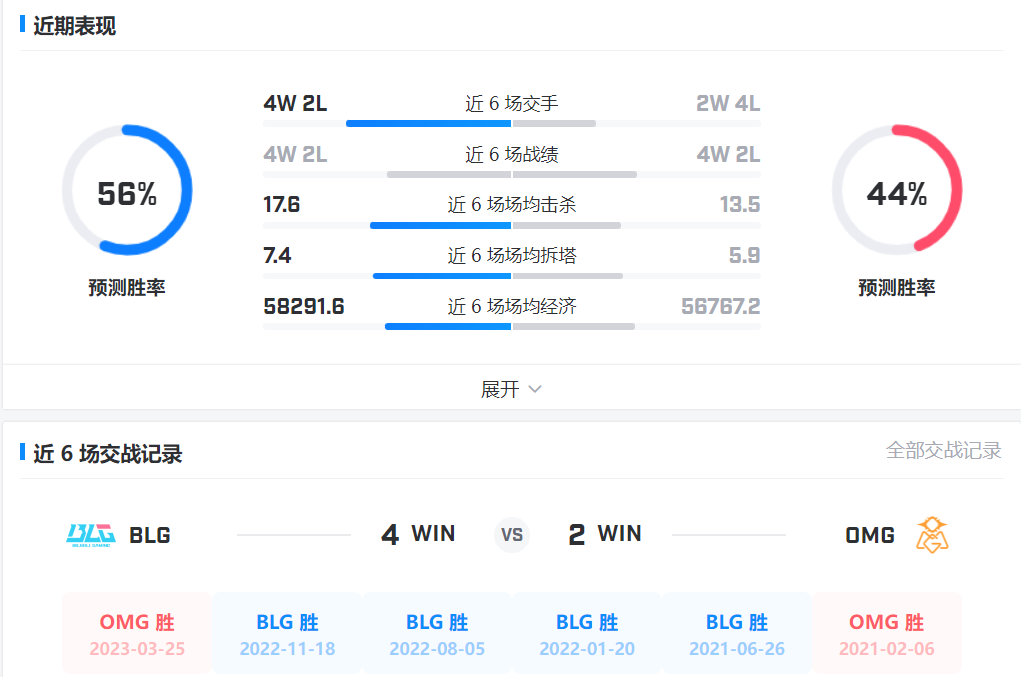Click the 近 6 场交手 comparison bar
Screen dimensions: 1021x677
(x=512, y=123)
